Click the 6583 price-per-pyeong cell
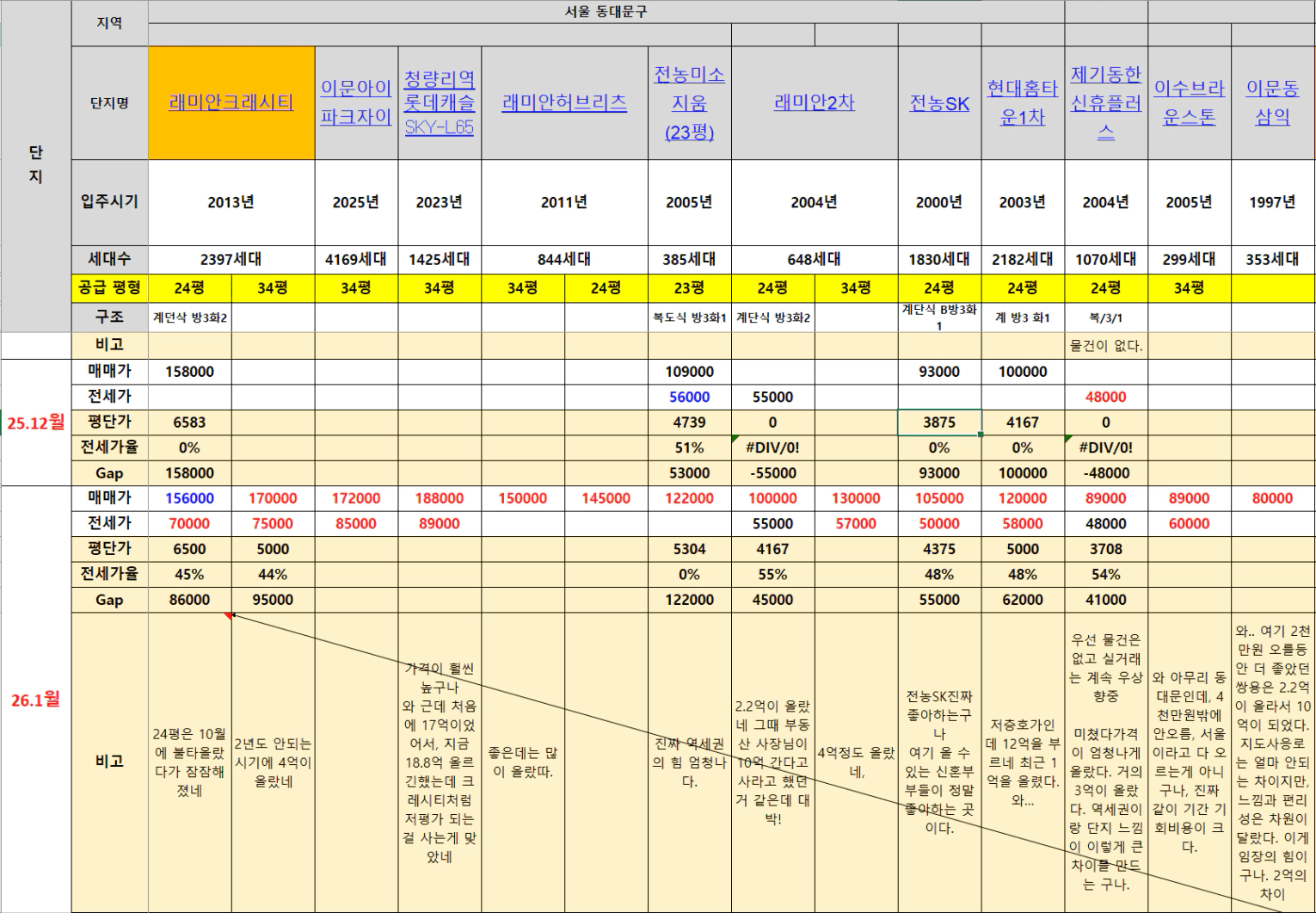 [x=189, y=423]
